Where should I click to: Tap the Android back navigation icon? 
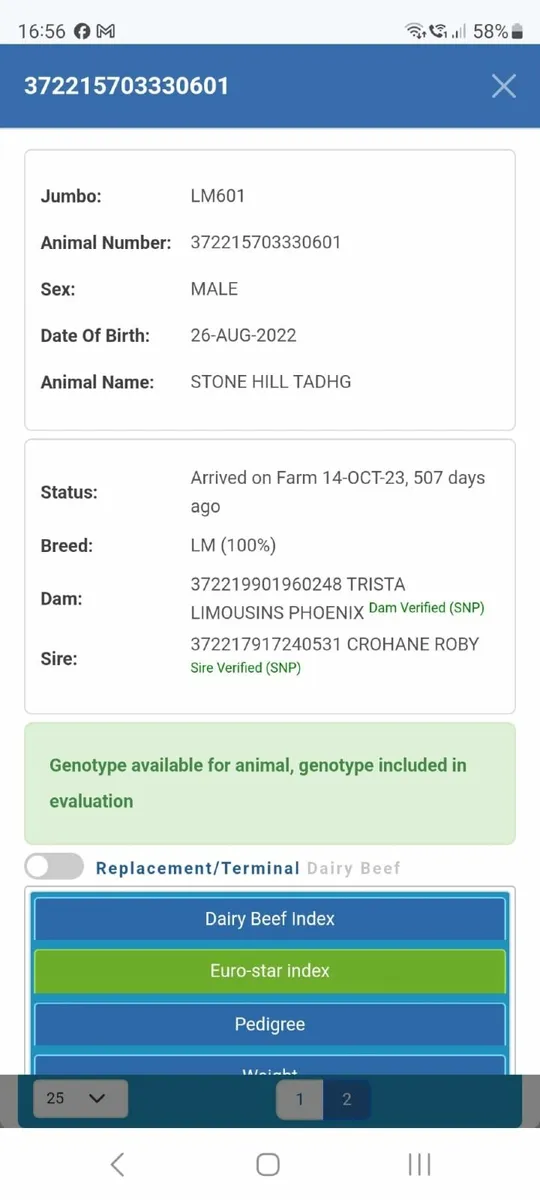[x=117, y=1164]
